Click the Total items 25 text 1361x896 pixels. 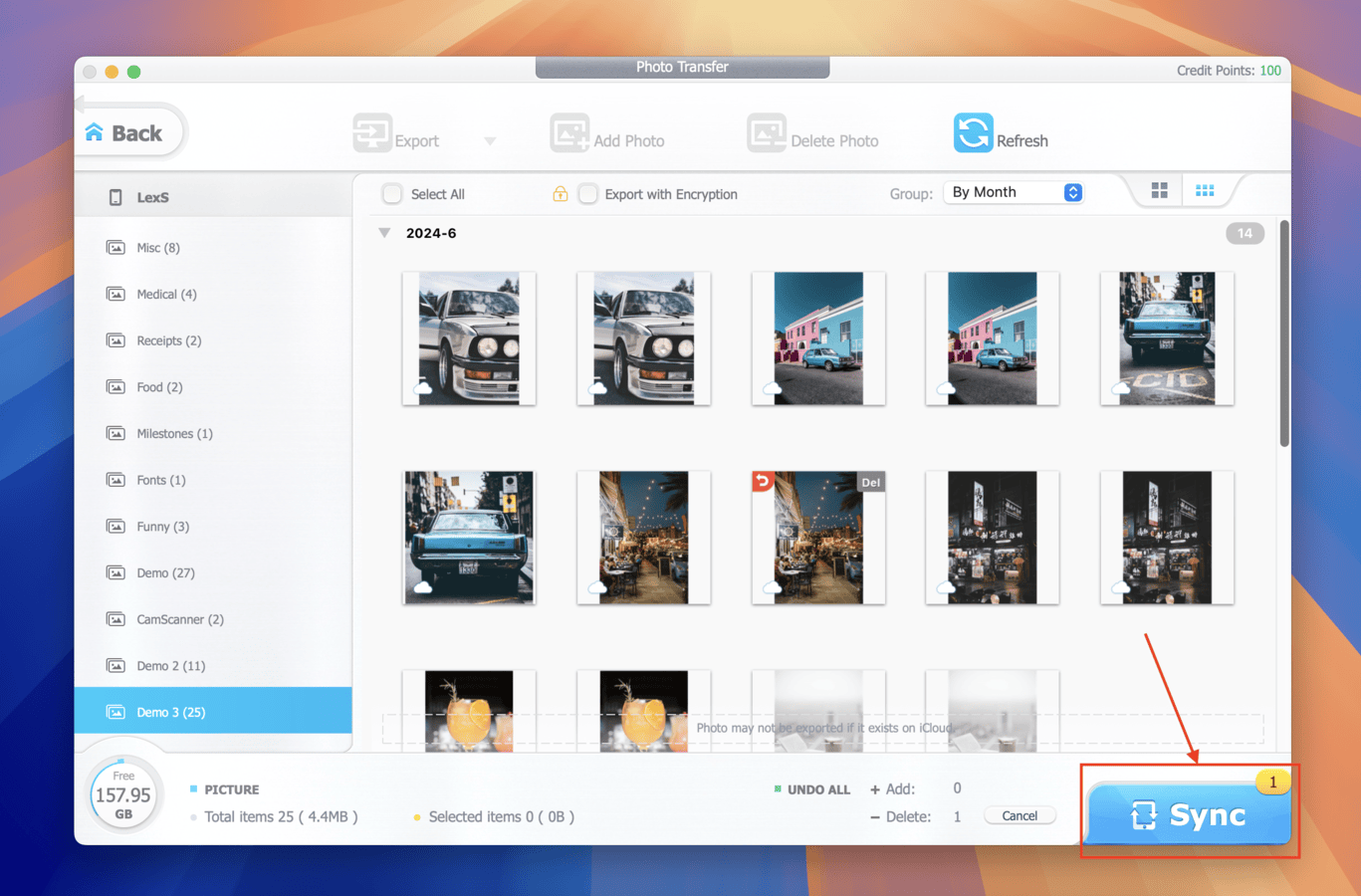(x=281, y=816)
